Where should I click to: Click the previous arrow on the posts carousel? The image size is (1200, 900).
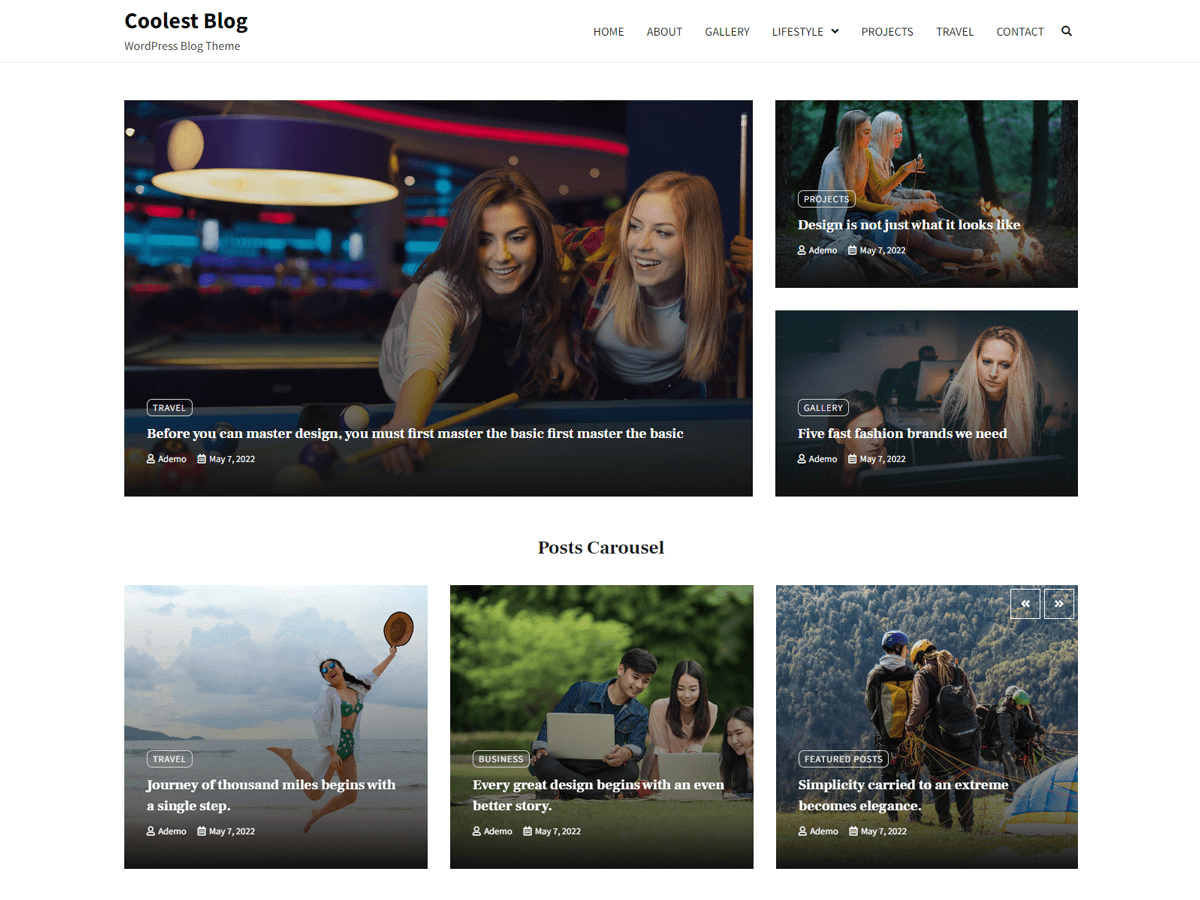pos(1024,603)
